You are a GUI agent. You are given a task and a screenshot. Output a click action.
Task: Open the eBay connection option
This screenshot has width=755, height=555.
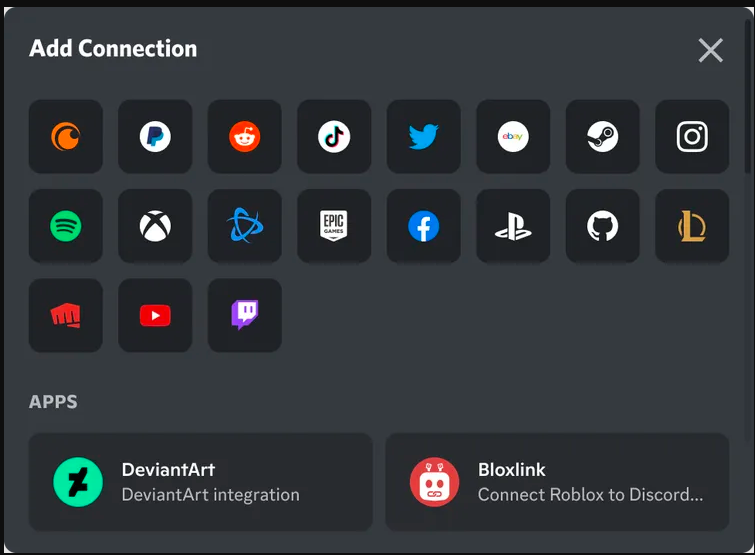click(513, 136)
